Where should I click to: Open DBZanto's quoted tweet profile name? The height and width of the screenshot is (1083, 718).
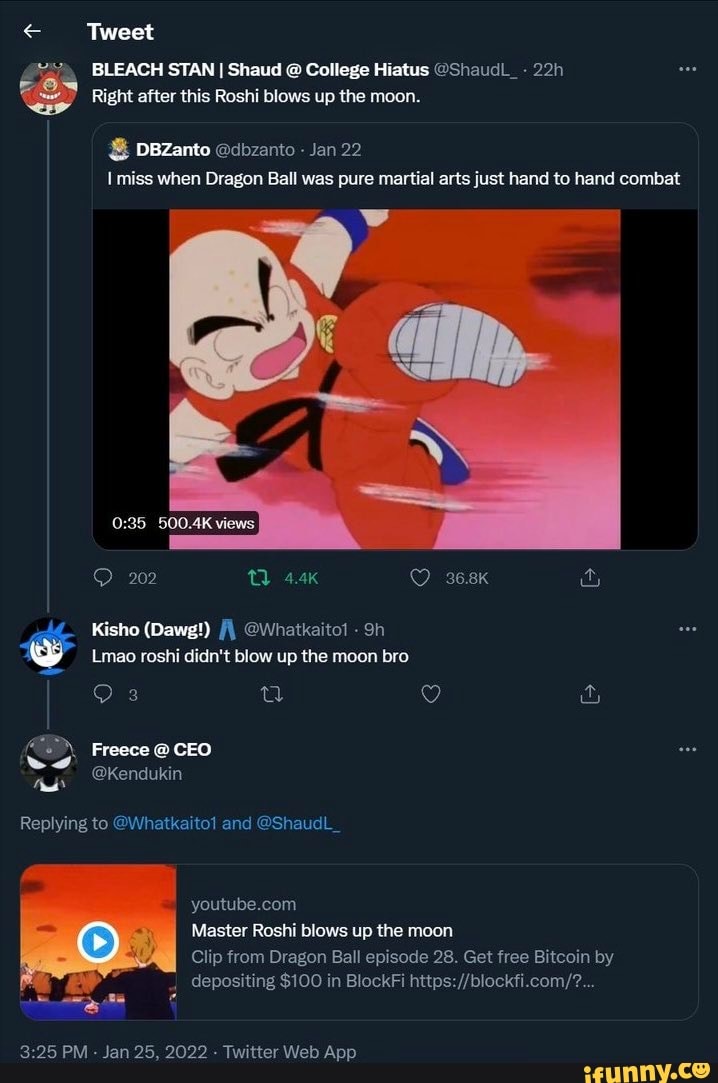click(x=172, y=150)
